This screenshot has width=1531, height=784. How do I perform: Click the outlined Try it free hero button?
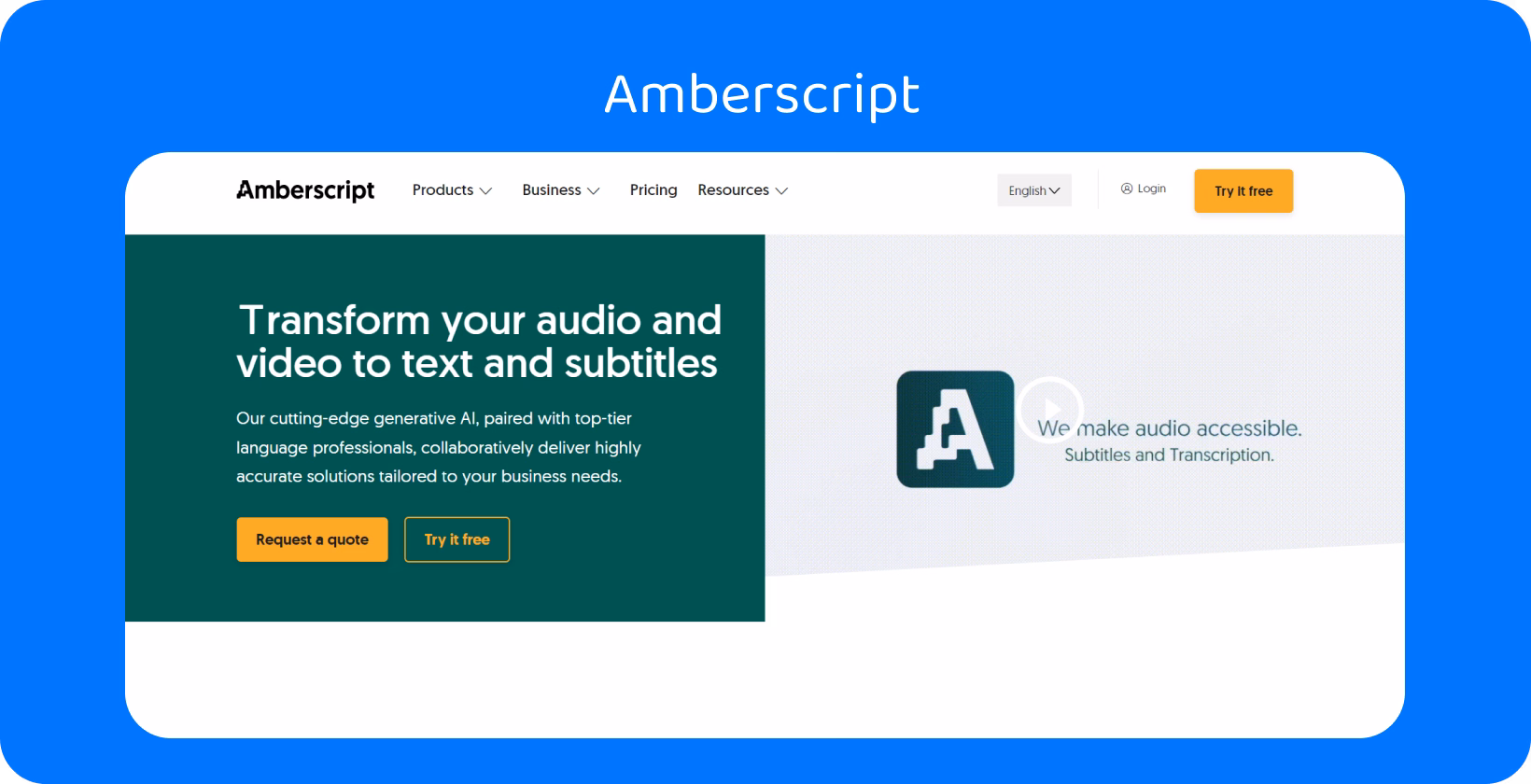click(456, 539)
